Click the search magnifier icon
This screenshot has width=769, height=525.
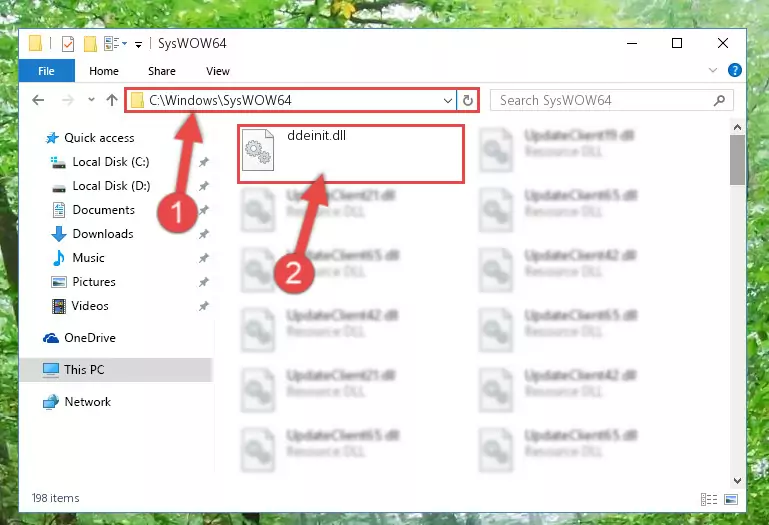click(x=719, y=101)
